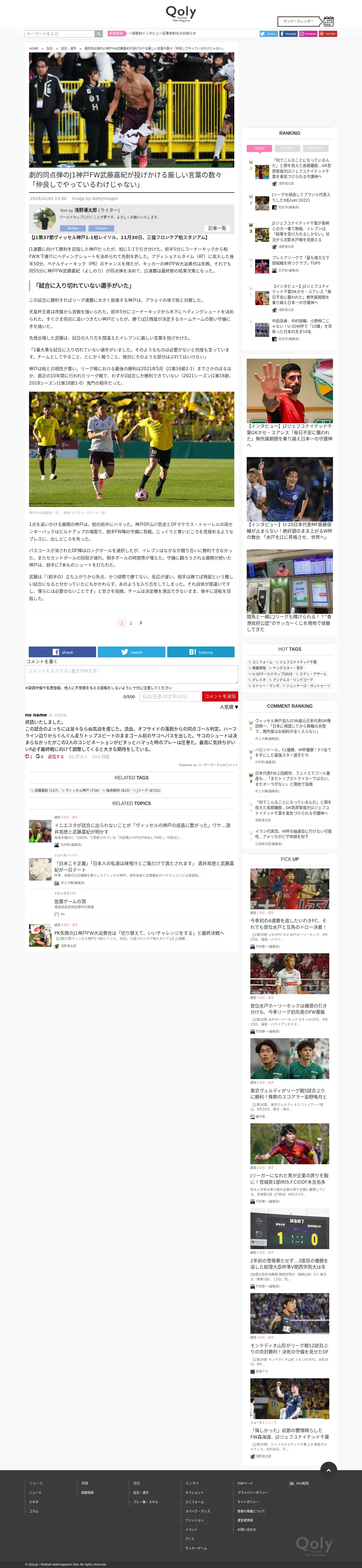
Task: Open author's Others button in profile box
Action: pyautogui.click(x=101, y=228)
